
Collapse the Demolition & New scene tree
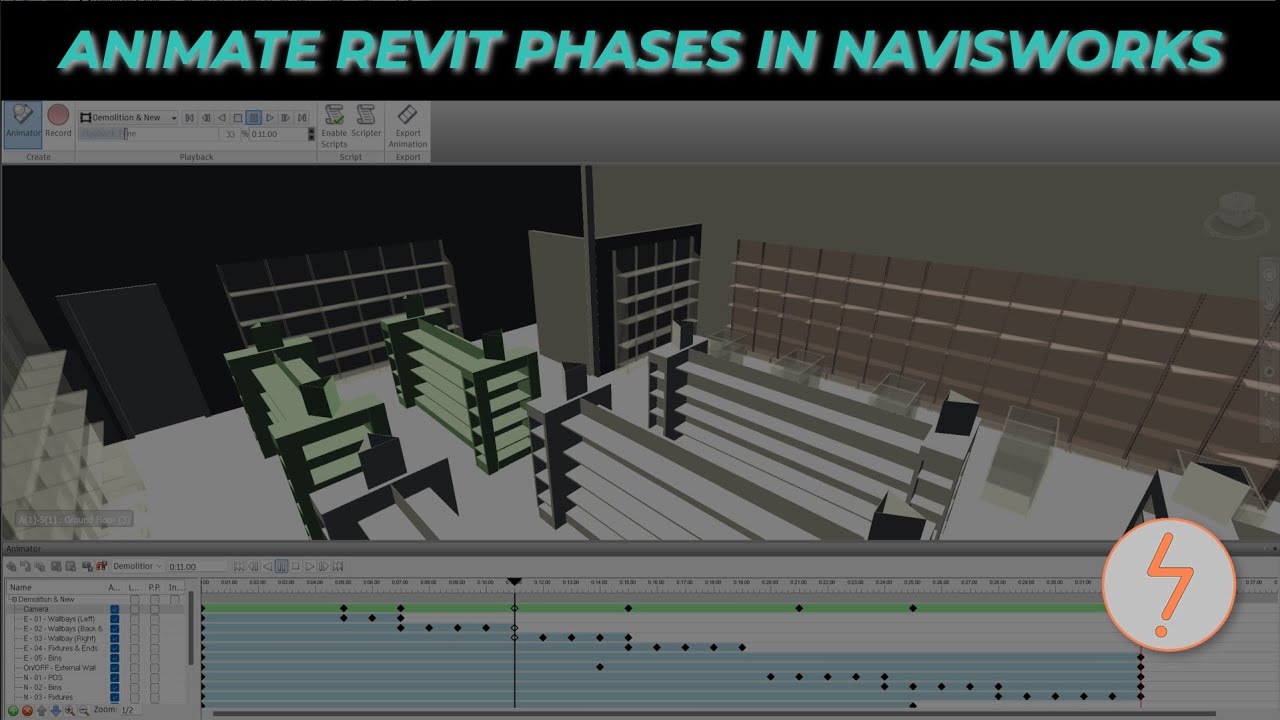(x=13, y=599)
